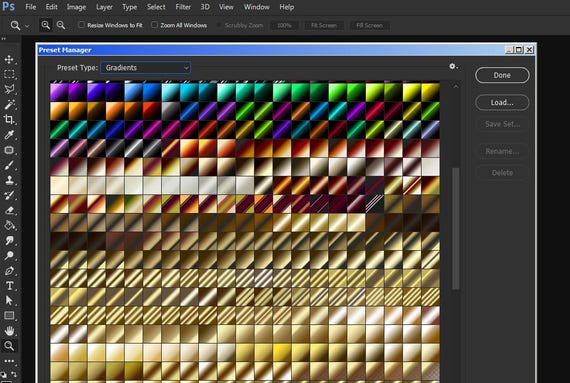Select the Rectangular Marquee tool

pos(9,74)
